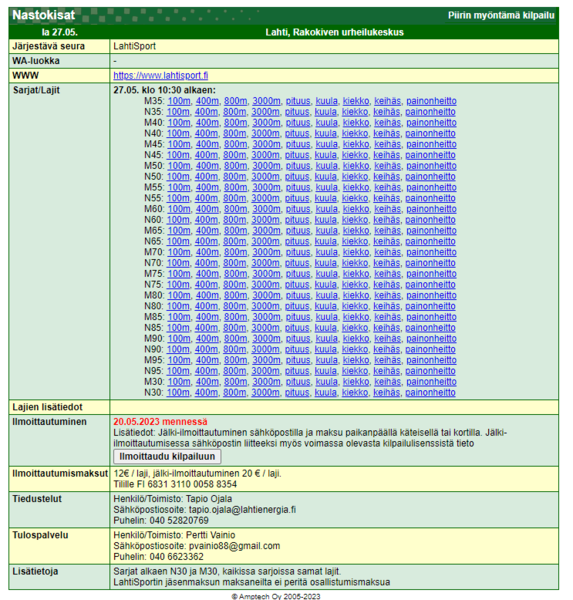This screenshot has height=600, width=573.
Task: Select N60 800m event link
Action: click(235, 220)
